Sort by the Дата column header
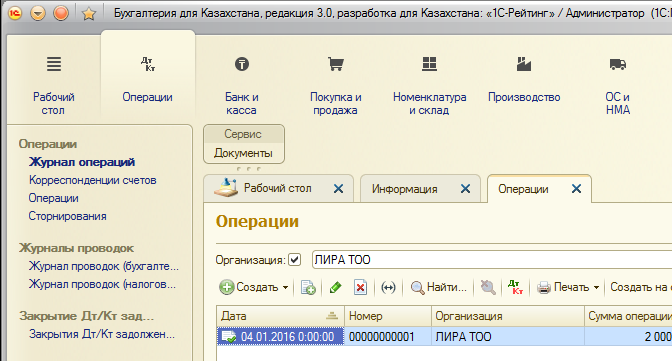This screenshot has height=361, width=672. (280, 316)
